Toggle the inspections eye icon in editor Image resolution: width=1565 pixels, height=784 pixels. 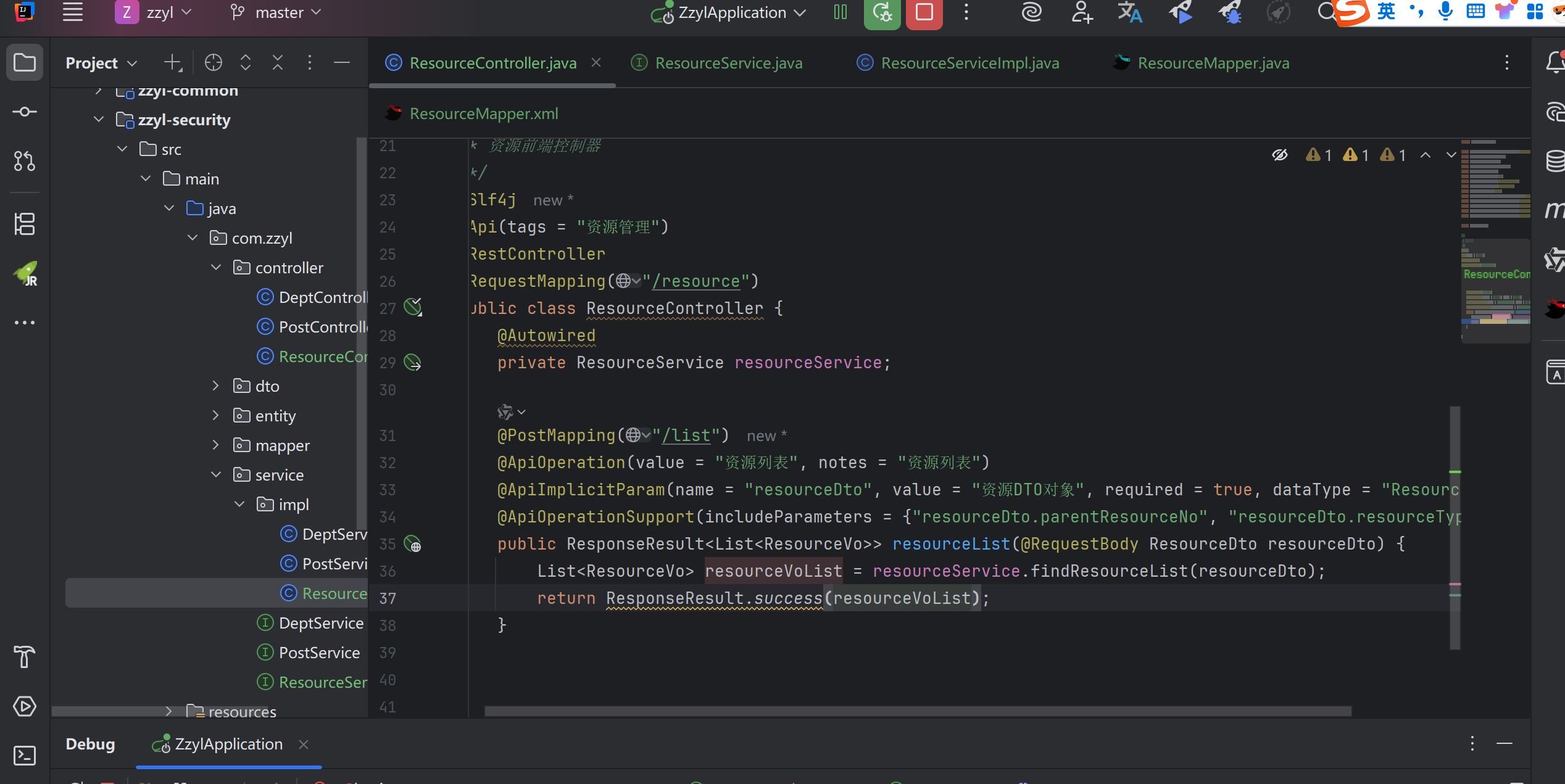(x=1280, y=155)
